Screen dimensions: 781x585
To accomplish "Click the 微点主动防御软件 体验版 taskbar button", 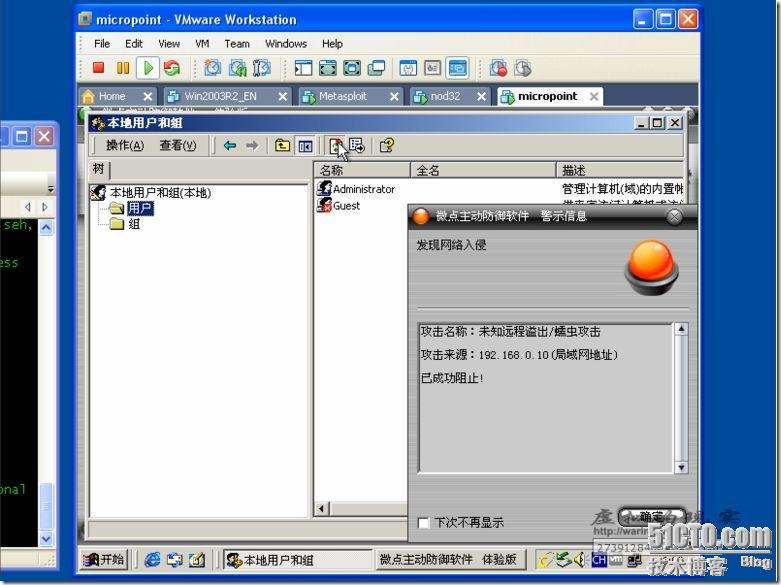I will point(450,560).
